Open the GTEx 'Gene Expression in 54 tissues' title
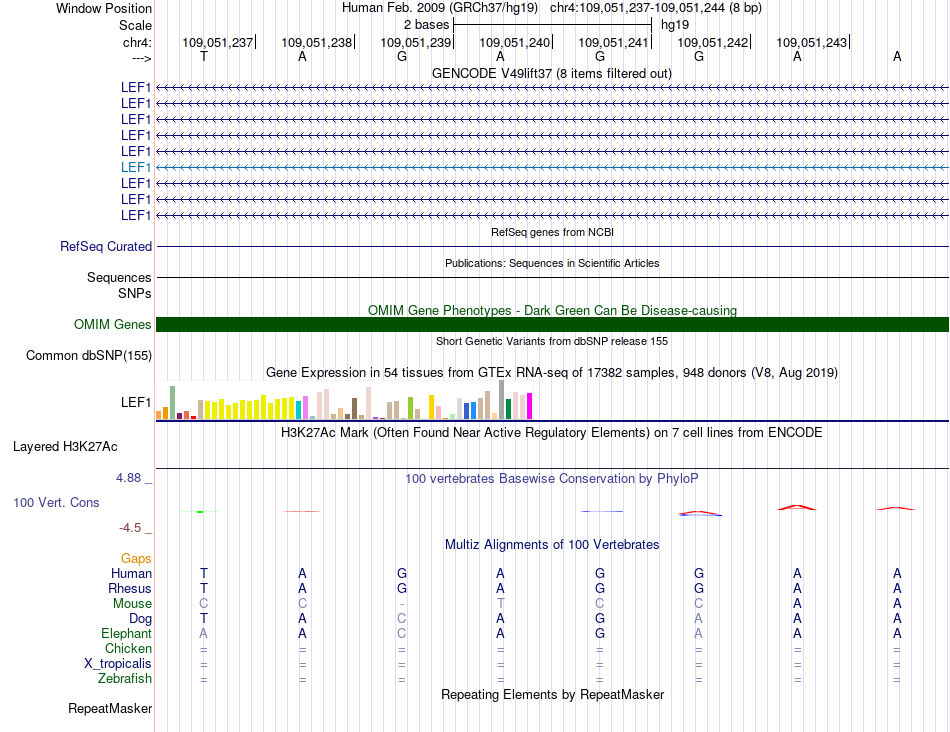Viewport: 950px width, 732px height. [x=552, y=373]
